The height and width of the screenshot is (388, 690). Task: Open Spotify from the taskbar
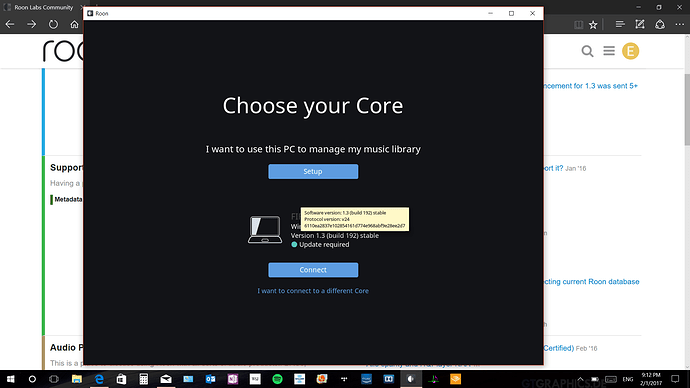pyautogui.click(x=277, y=379)
